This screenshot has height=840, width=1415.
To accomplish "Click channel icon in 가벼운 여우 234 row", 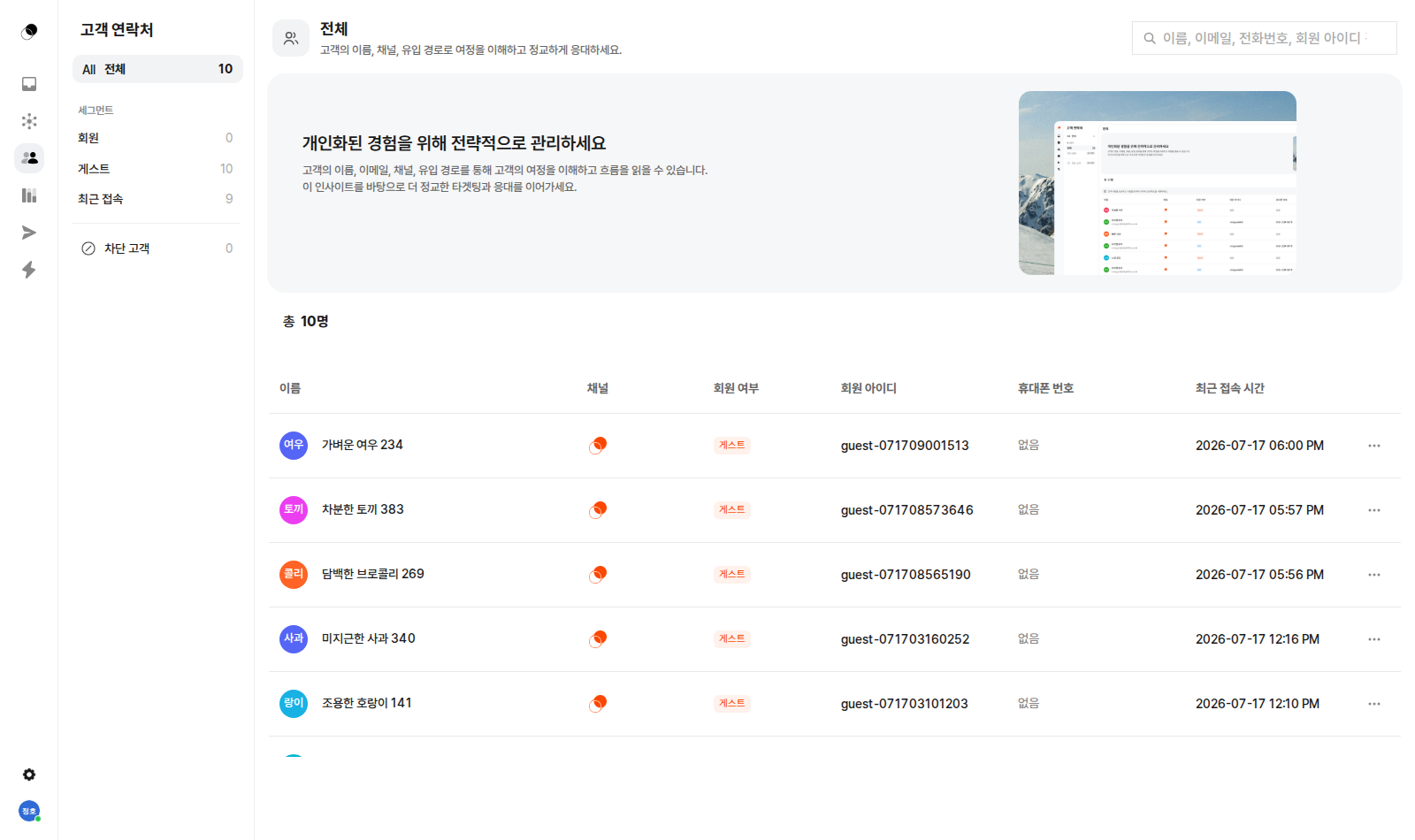I will click(x=598, y=445).
